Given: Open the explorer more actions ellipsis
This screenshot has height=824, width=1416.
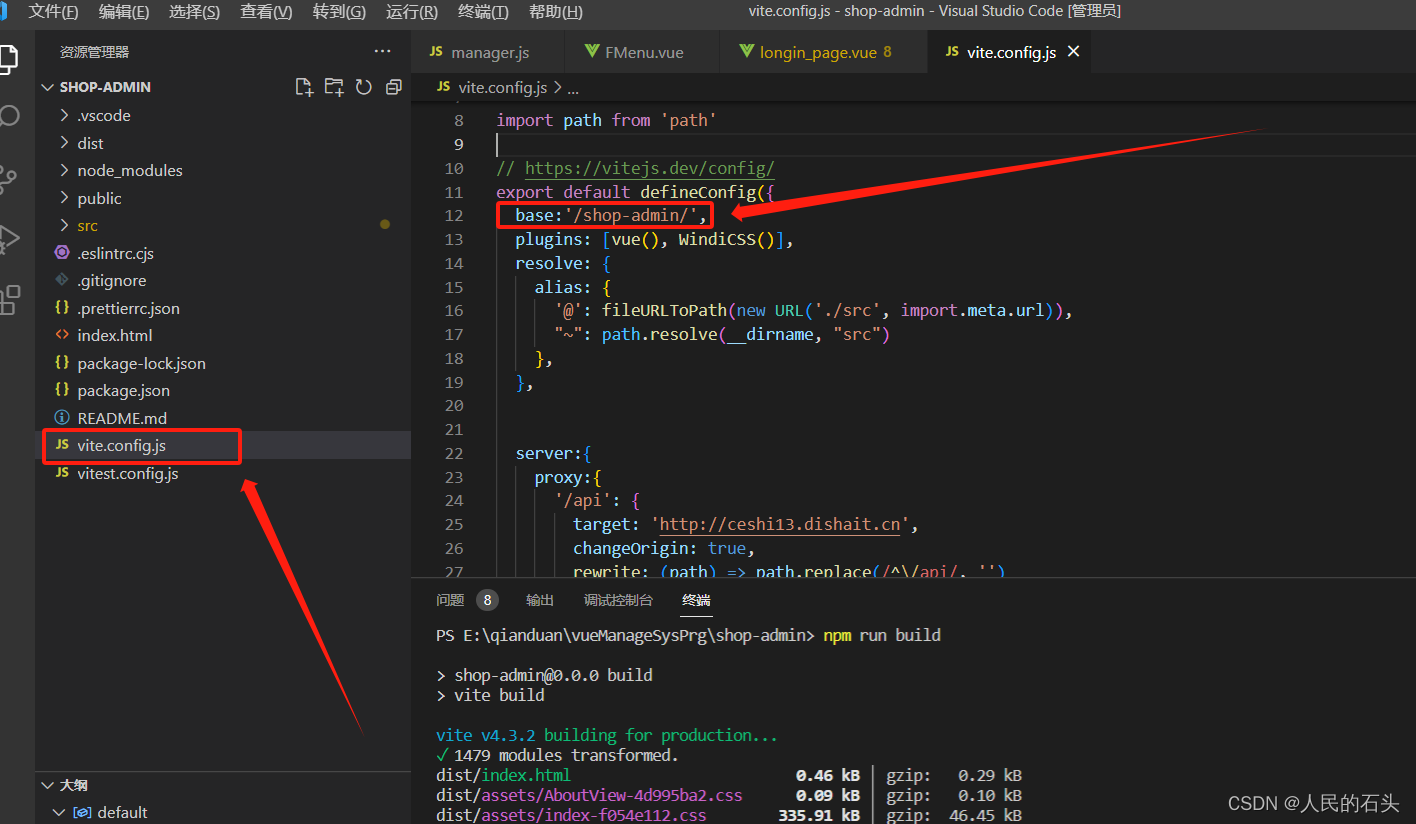Looking at the screenshot, I should (383, 51).
